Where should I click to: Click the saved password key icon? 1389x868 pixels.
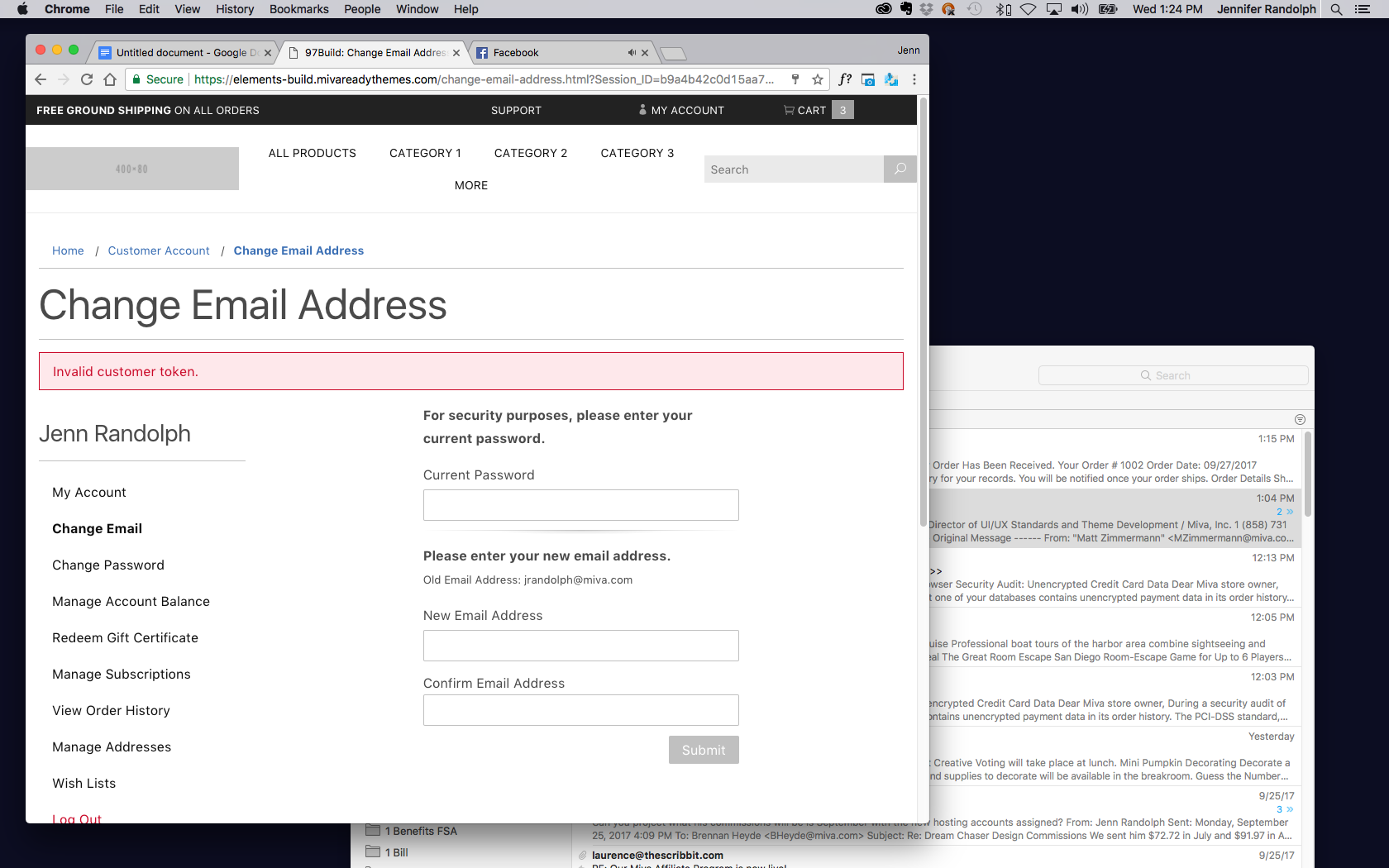coord(795,79)
